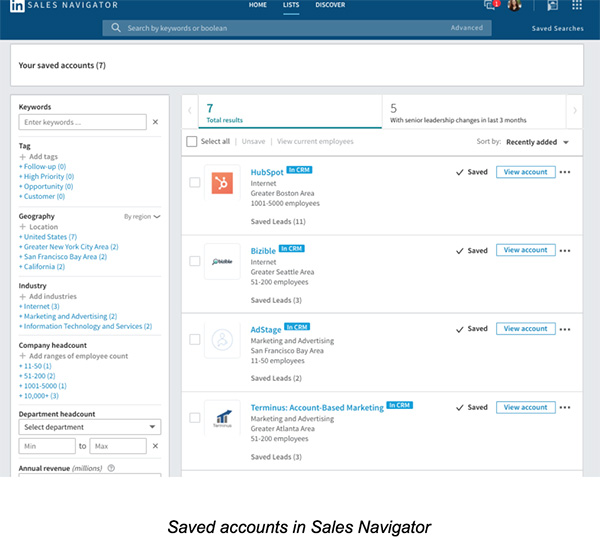Click the annual revenue help icon
Screen dimensions: 600x540
[x=111, y=467]
